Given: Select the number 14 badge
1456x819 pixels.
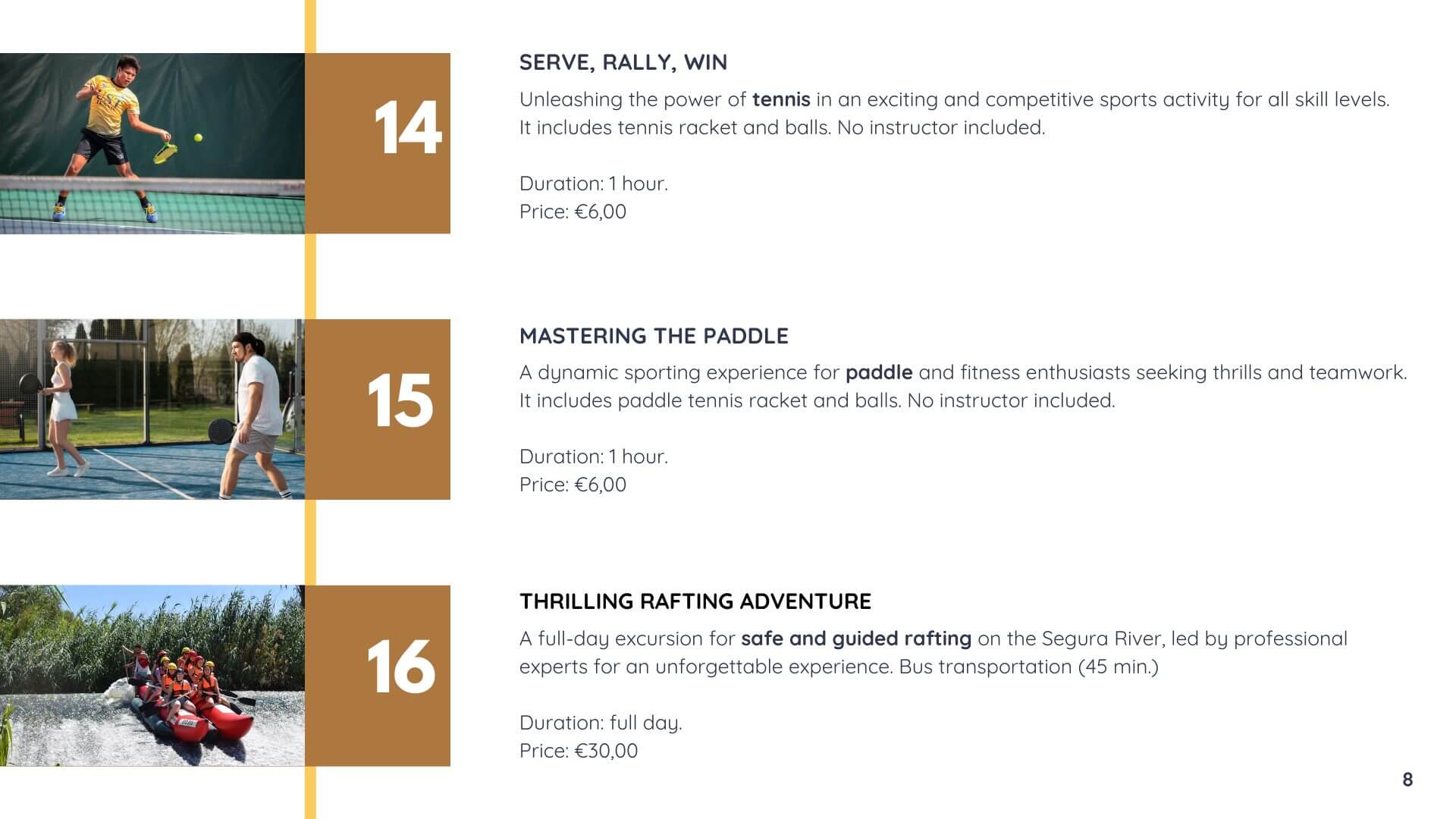Looking at the screenshot, I should point(378,143).
